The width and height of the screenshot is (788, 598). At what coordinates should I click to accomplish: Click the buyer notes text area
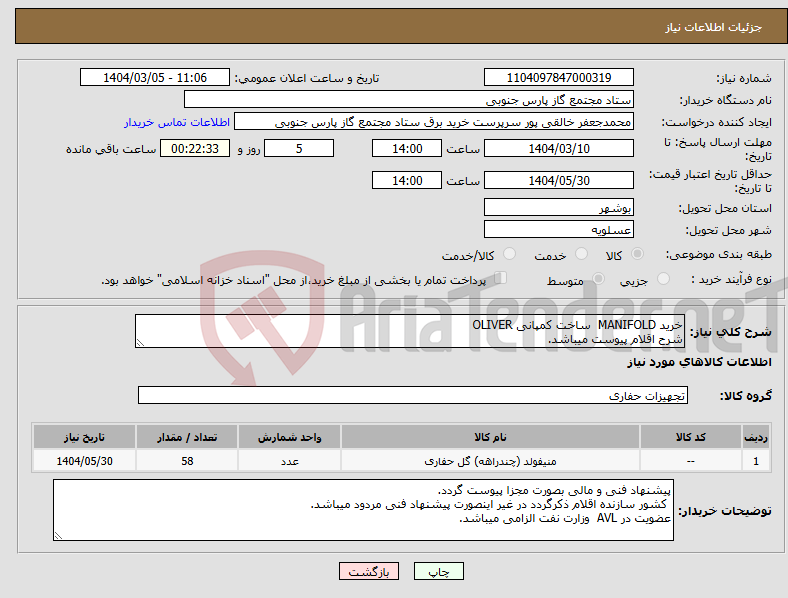click(x=363, y=510)
